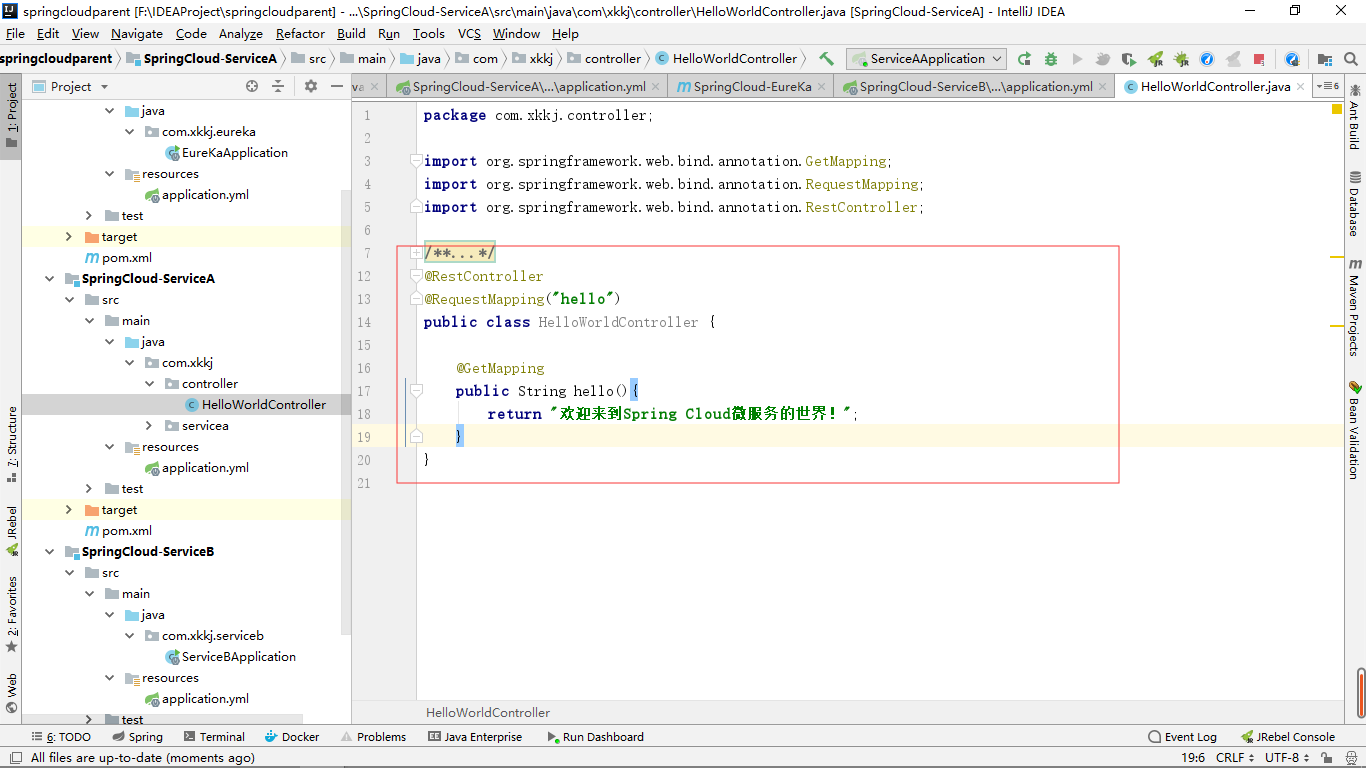This screenshot has height=768, width=1366.
Task: Switch to SpringCloud-ServiceB application.yml tab
Action: click(976, 87)
